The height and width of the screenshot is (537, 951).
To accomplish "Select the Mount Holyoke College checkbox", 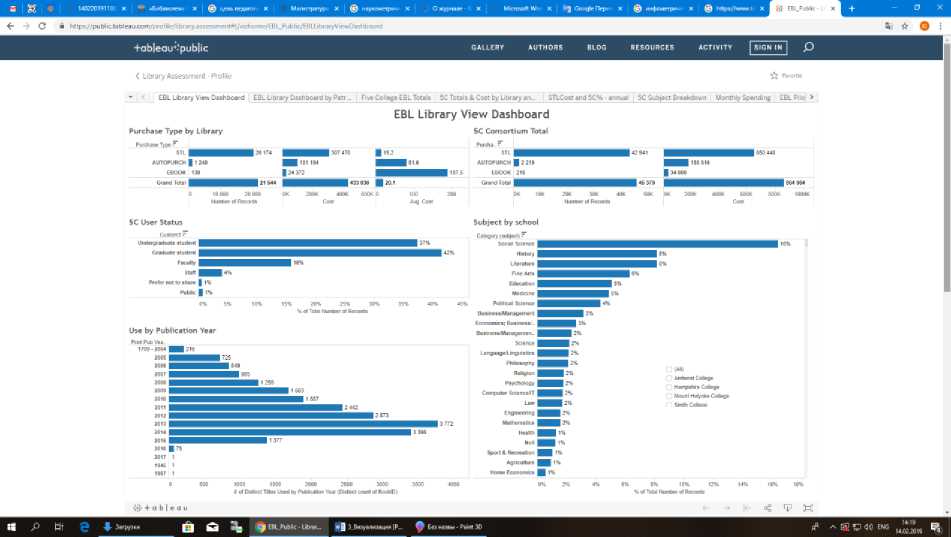I will pos(669,395).
